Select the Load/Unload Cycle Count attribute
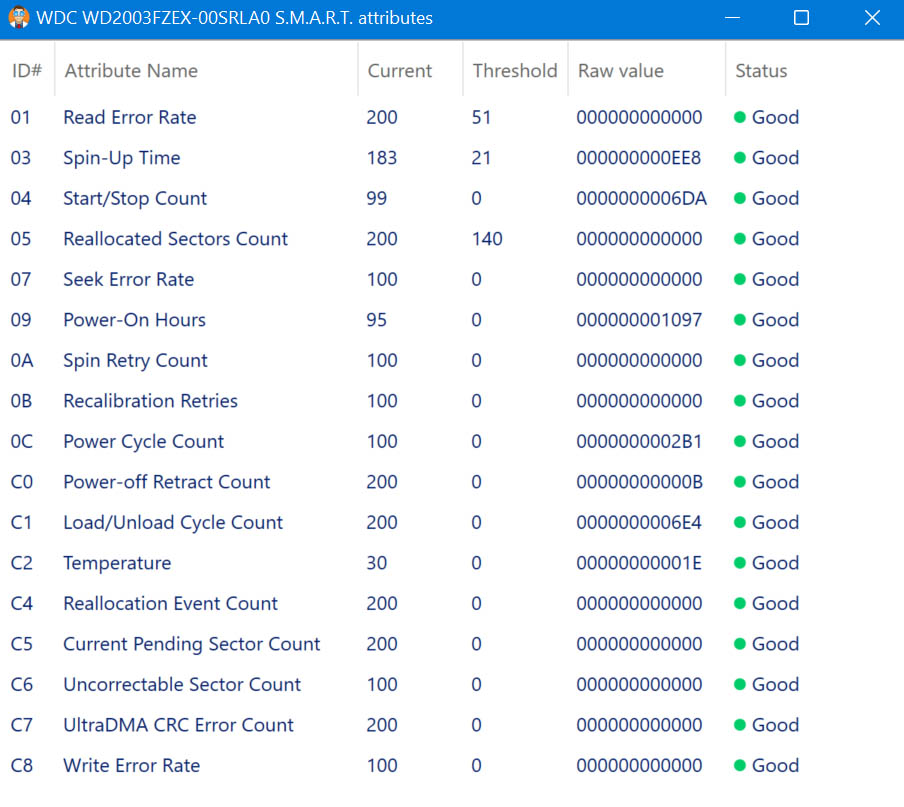904x807 pixels. 173,522
